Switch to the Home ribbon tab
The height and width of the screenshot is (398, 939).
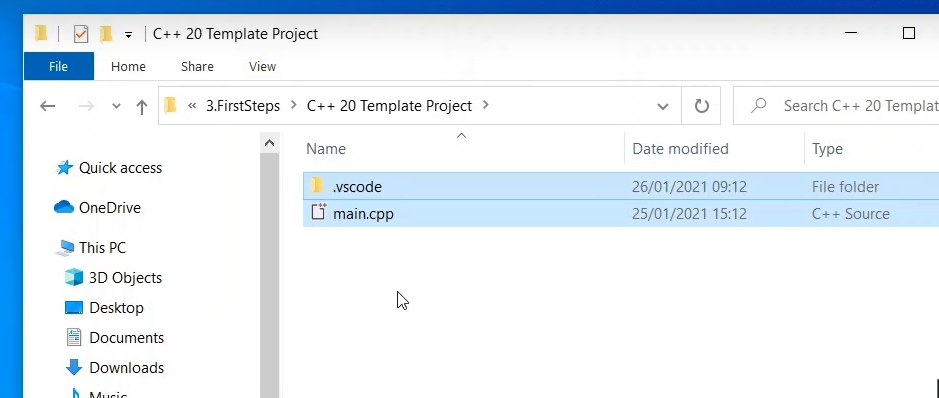tap(128, 66)
